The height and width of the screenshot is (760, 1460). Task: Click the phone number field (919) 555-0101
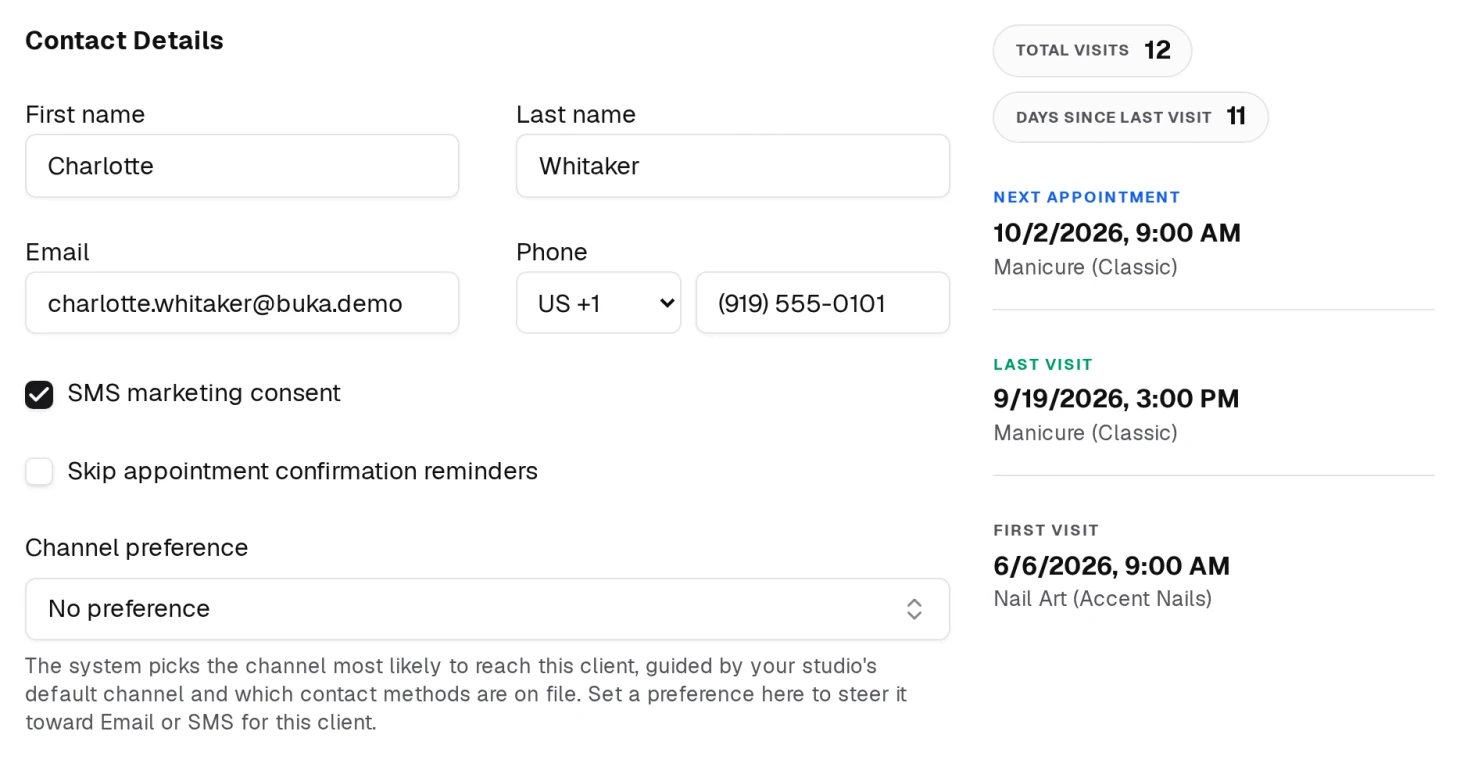pos(823,303)
